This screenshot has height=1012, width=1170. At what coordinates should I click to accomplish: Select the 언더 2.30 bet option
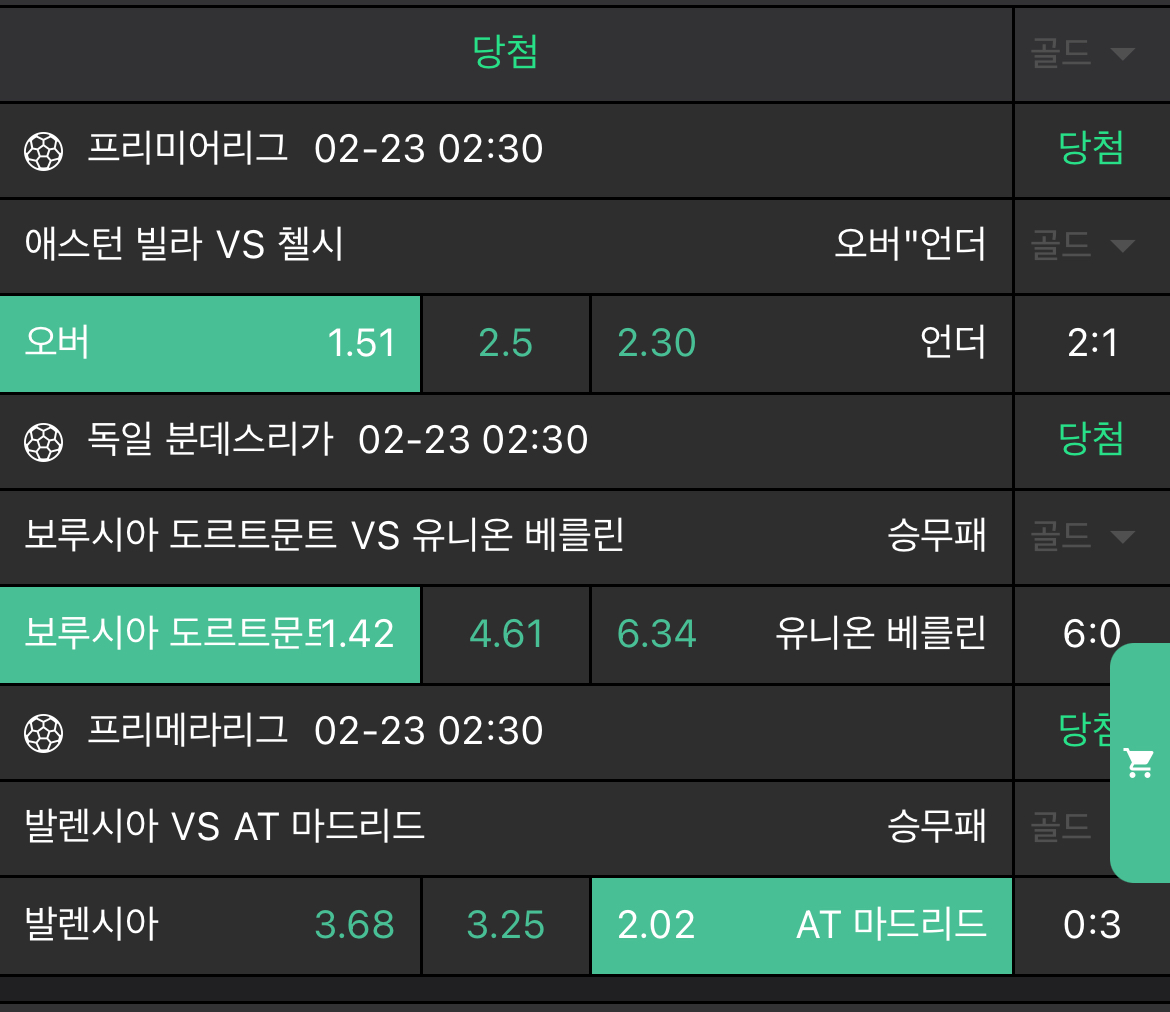coord(801,344)
